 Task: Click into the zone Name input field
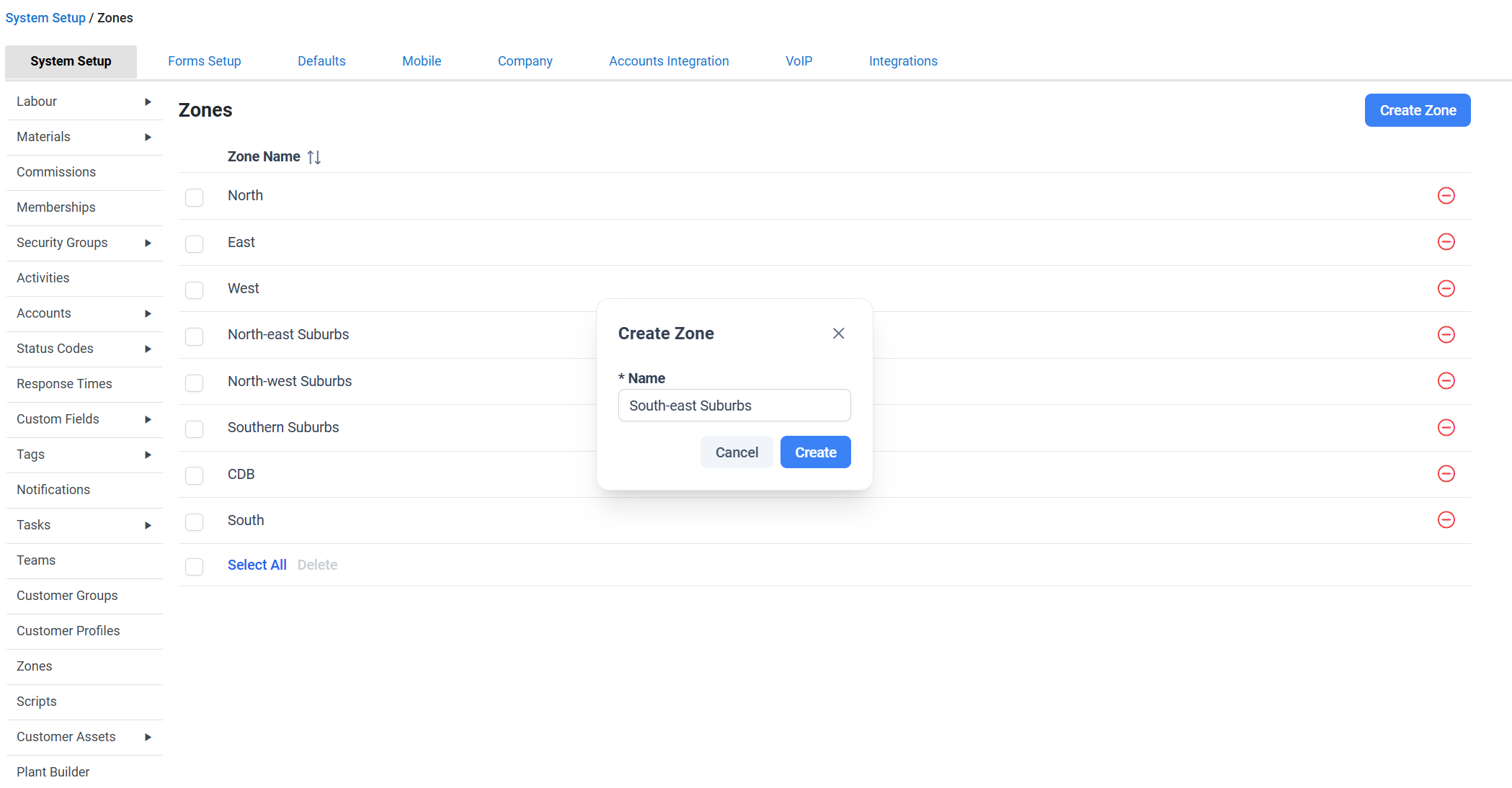(734, 406)
